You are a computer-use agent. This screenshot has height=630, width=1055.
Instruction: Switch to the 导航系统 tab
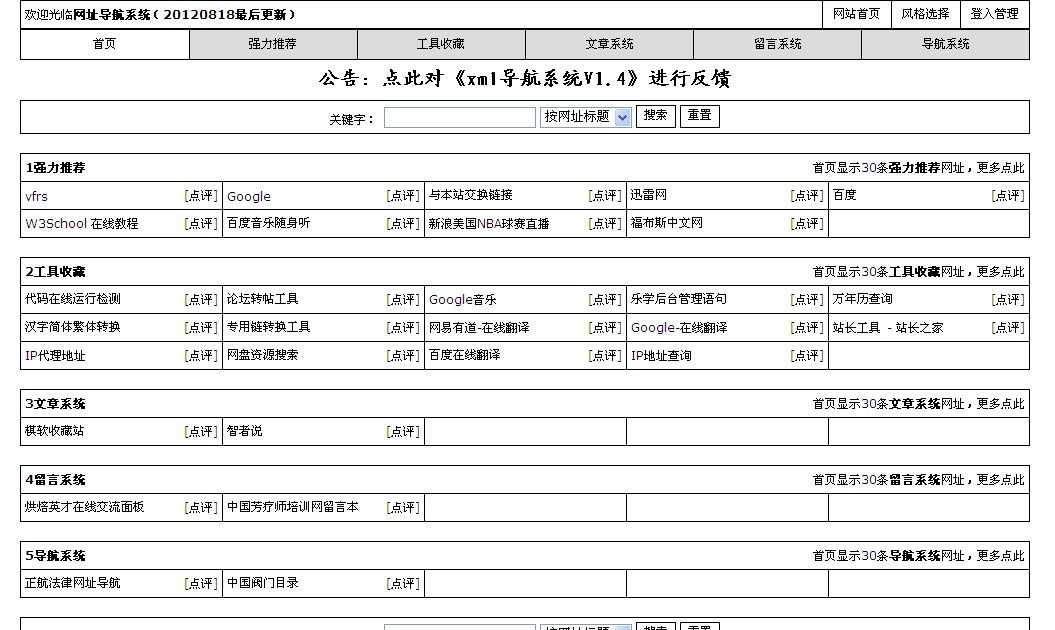945,44
